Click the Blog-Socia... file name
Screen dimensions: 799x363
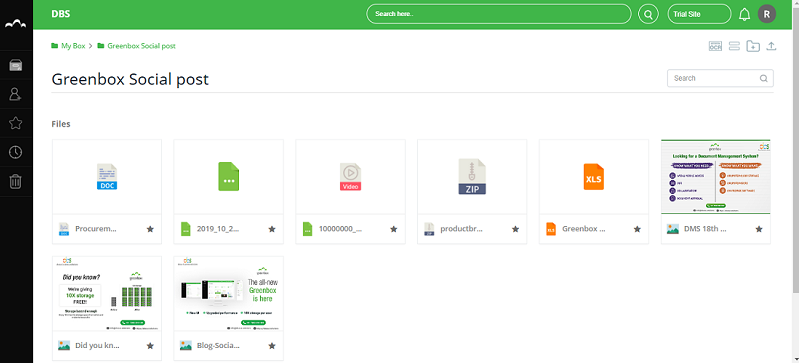(218, 346)
